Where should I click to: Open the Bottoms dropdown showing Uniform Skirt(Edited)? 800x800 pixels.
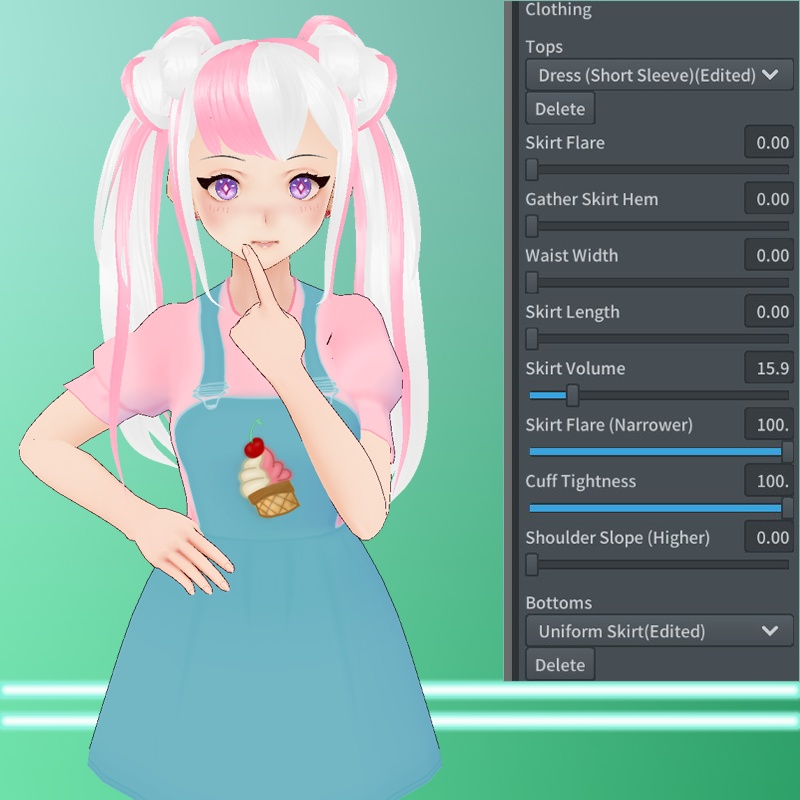(x=655, y=631)
